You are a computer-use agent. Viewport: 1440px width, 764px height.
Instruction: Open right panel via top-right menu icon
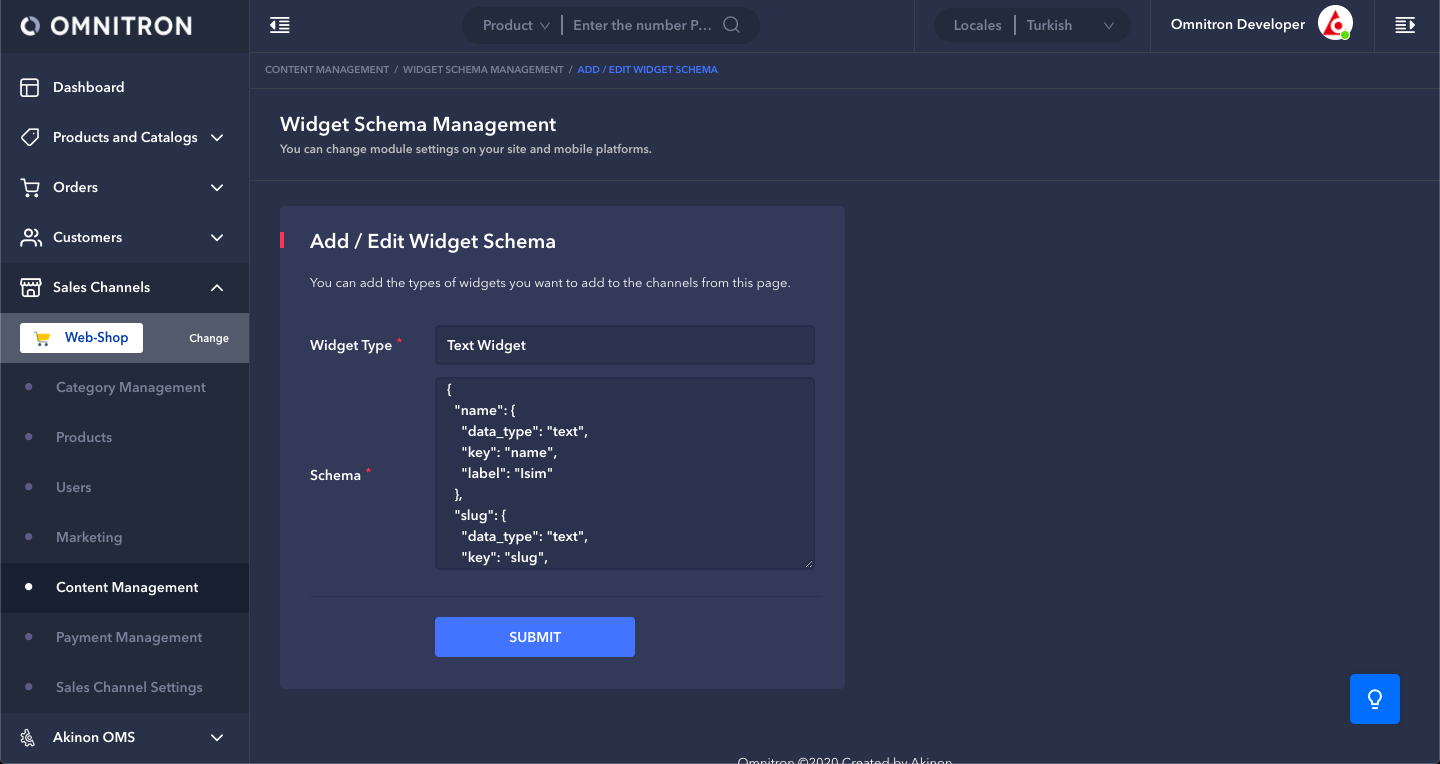pyautogui.click(x=1405, y=25)
